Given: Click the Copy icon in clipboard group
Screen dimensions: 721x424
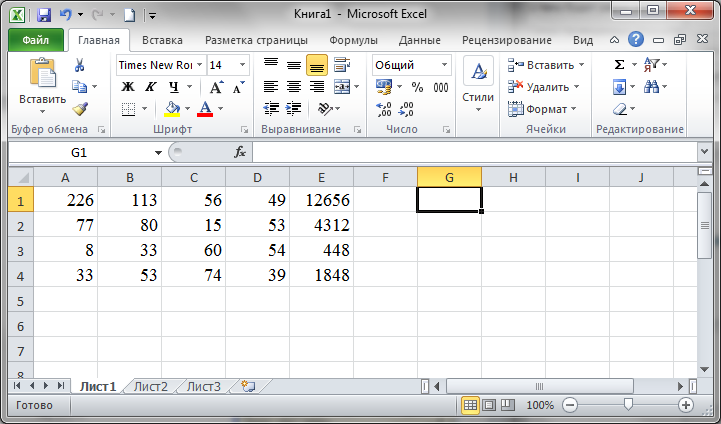Looking at the screenshot, I should [x=80, y=86].
